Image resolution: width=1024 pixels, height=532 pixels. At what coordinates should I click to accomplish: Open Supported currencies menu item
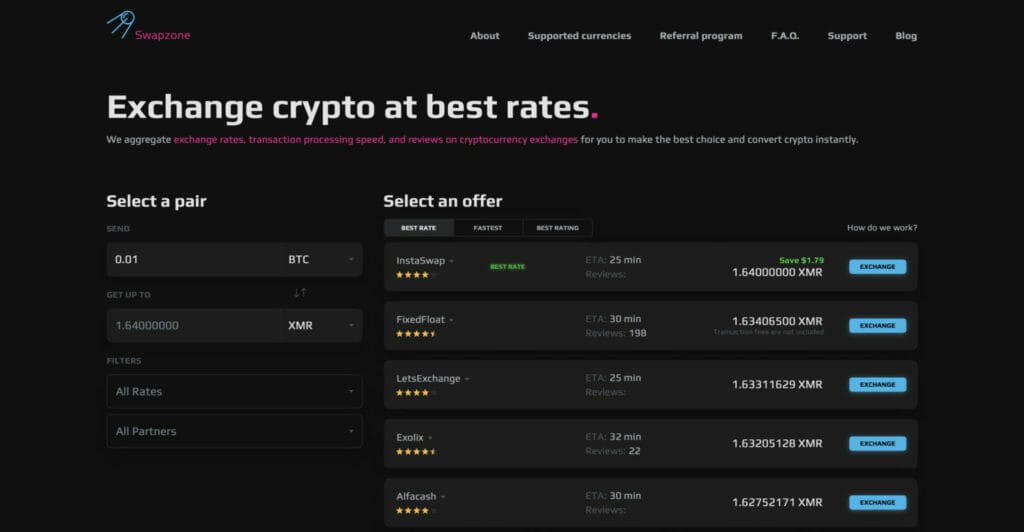579,36
